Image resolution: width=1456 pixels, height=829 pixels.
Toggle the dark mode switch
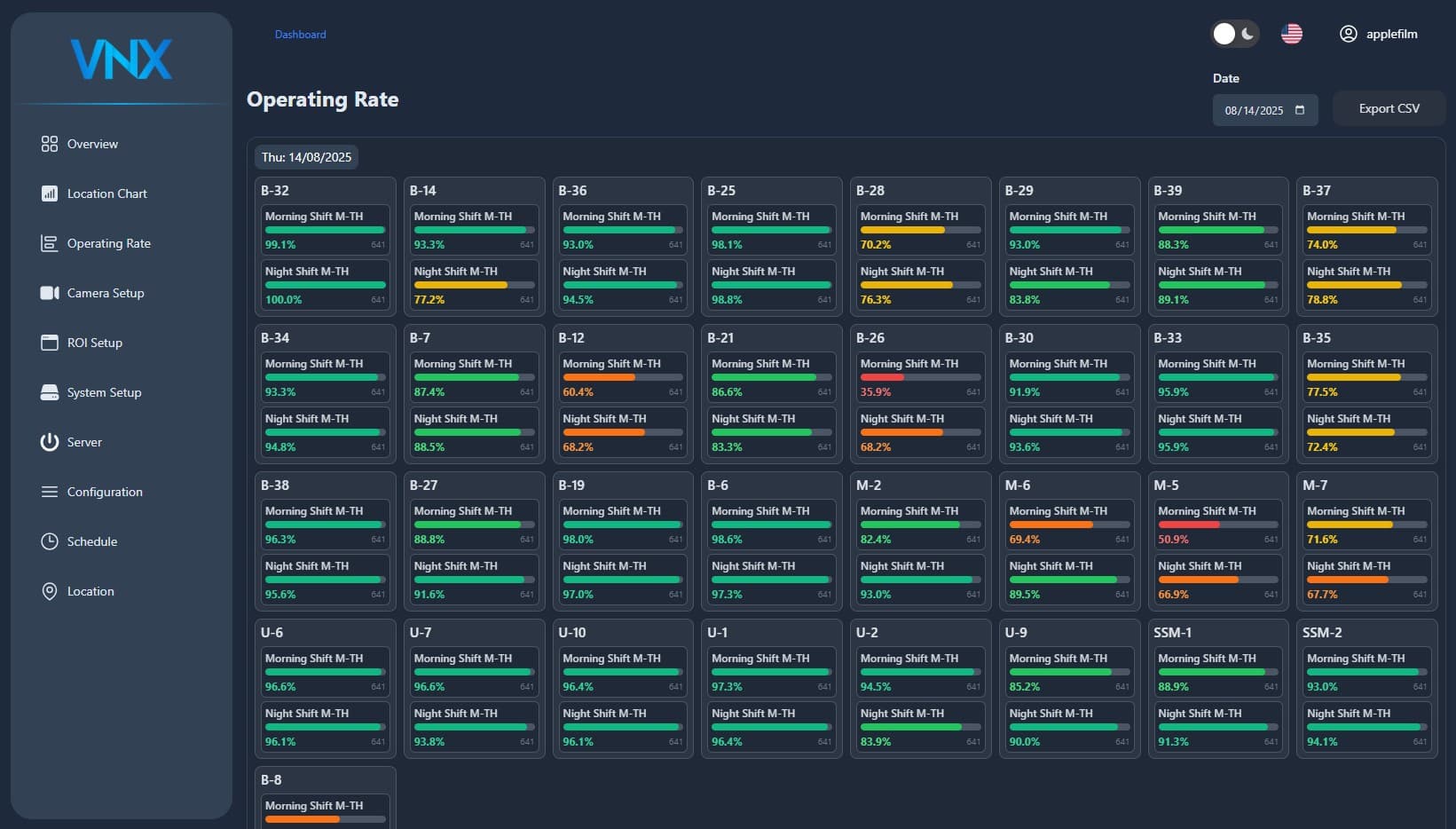(1234, 34)
